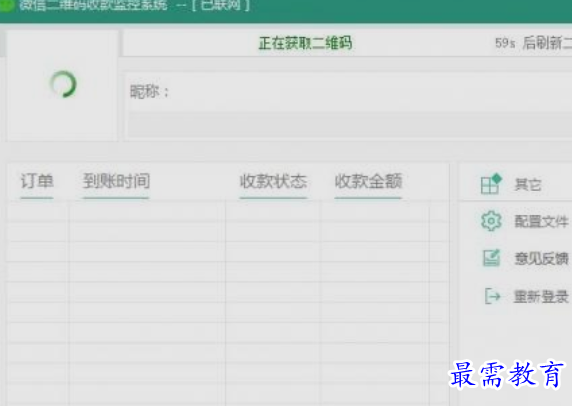
Task: Sort by the 订单 column header
Action: (37, 181)
